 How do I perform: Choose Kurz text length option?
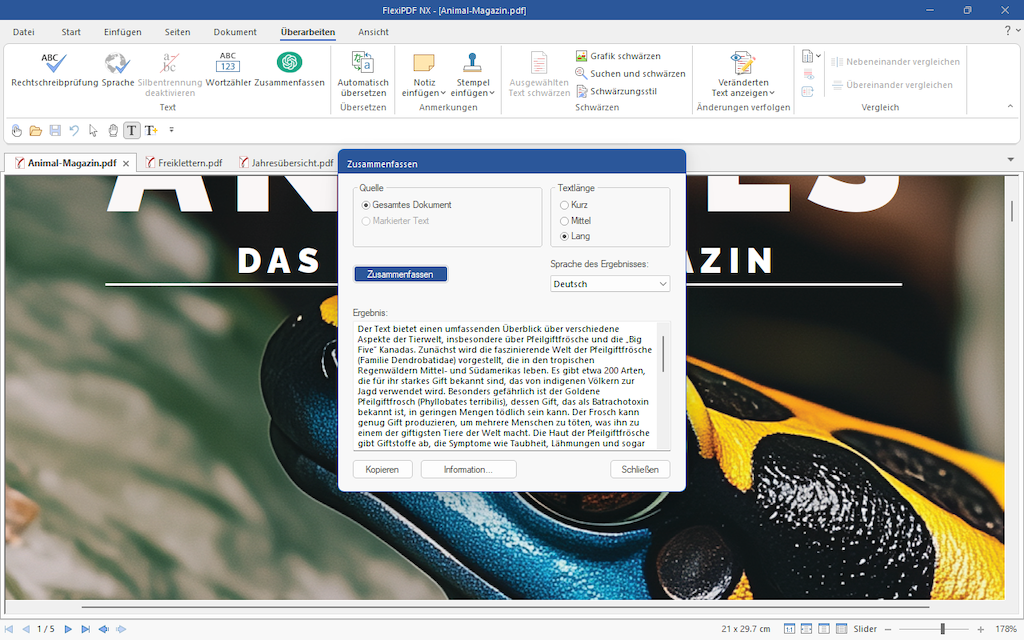point(564,205)
